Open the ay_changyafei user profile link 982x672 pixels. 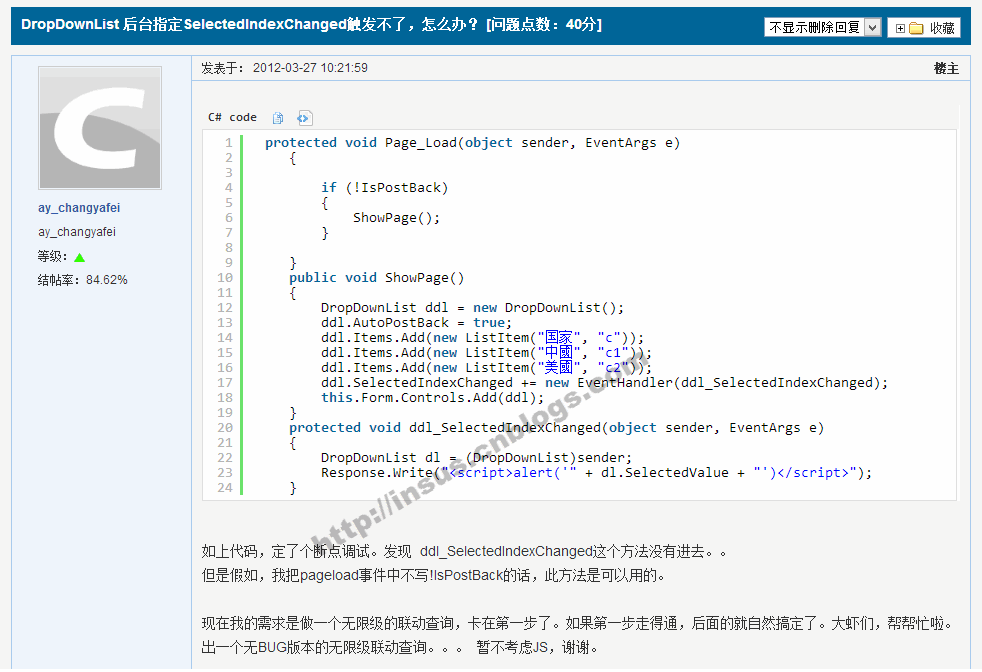tap(79, 208)
